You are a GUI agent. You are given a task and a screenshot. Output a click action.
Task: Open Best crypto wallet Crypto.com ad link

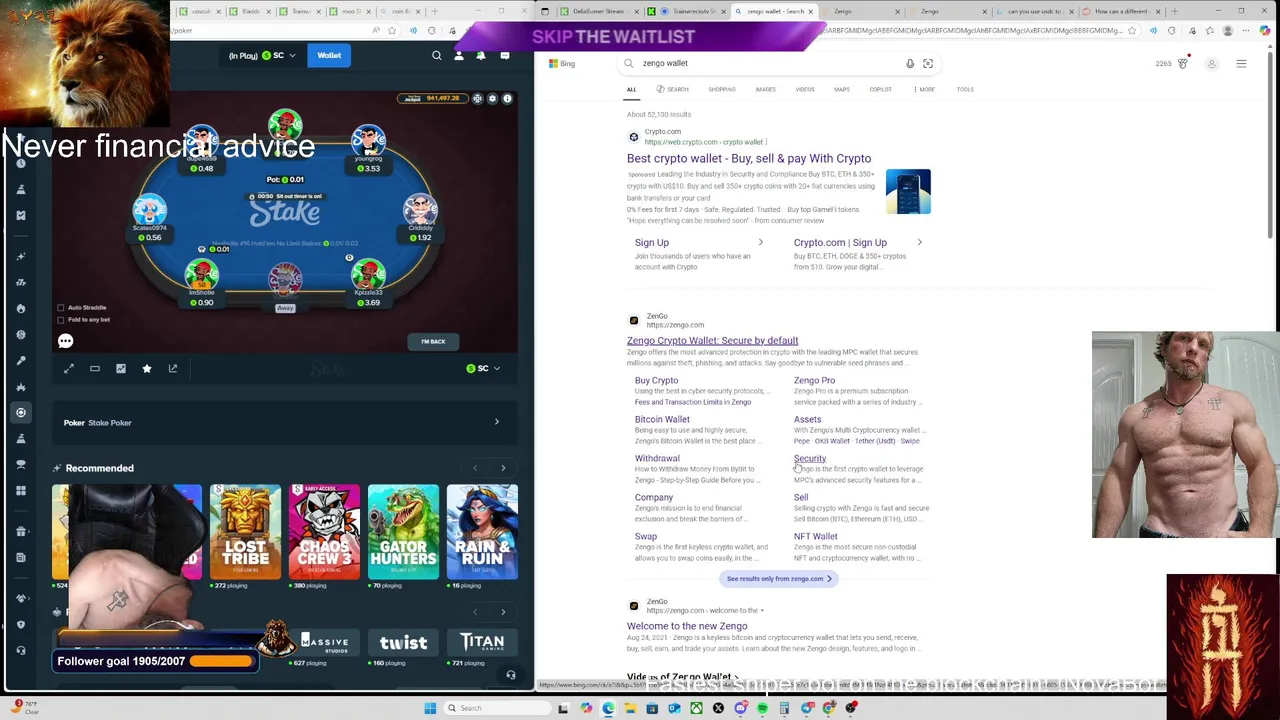click(x=749, y=159)
